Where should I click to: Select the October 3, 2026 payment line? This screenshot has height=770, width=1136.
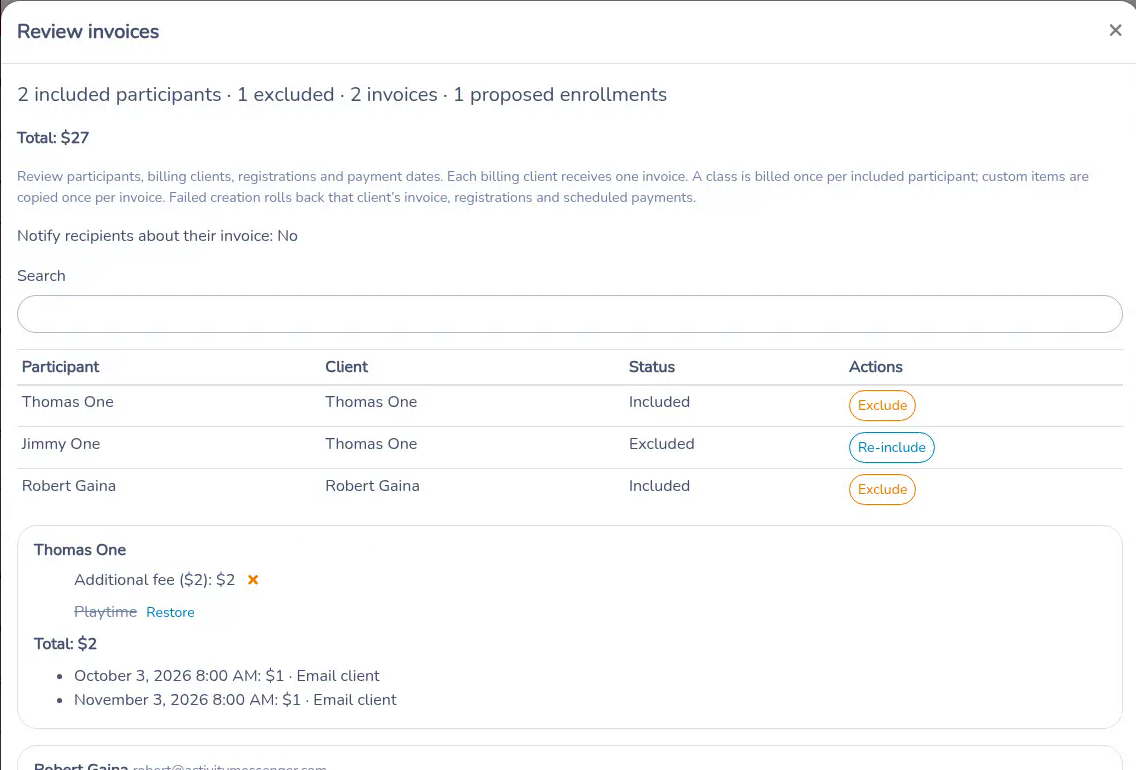[x=227, y=675]
